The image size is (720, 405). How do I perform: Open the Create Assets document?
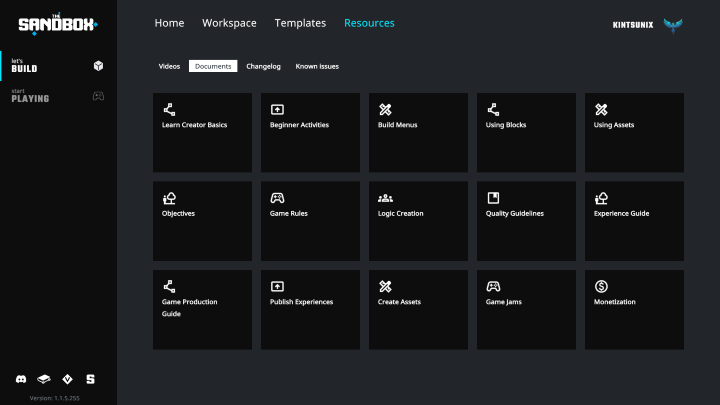tap(418, 309)
